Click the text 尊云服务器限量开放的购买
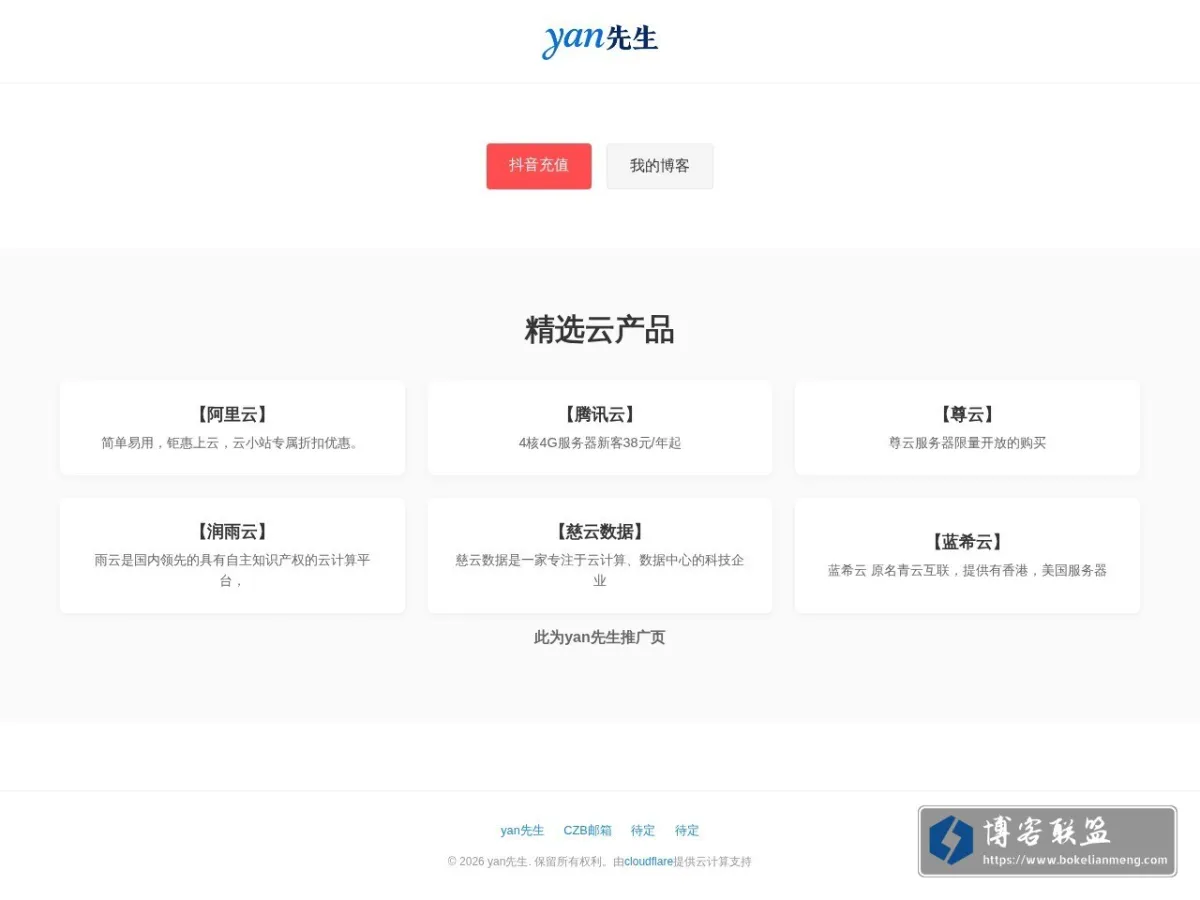 click(967, 443)
